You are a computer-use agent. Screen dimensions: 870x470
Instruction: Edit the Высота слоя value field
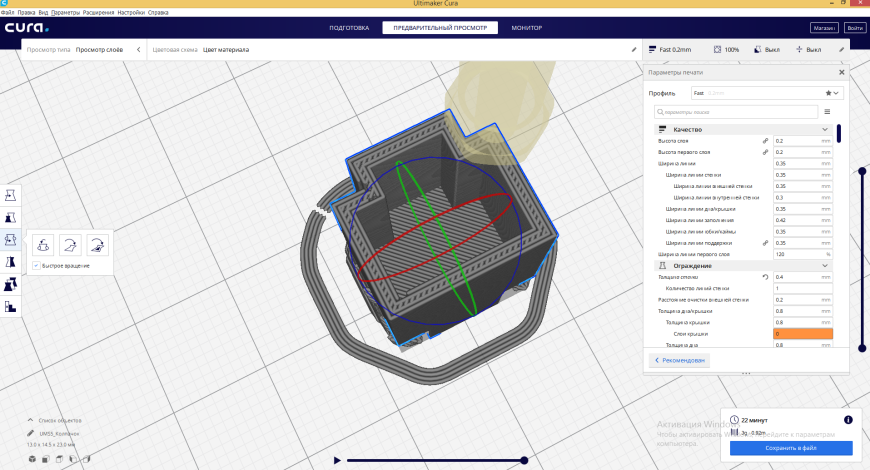[x=803, y=141]
